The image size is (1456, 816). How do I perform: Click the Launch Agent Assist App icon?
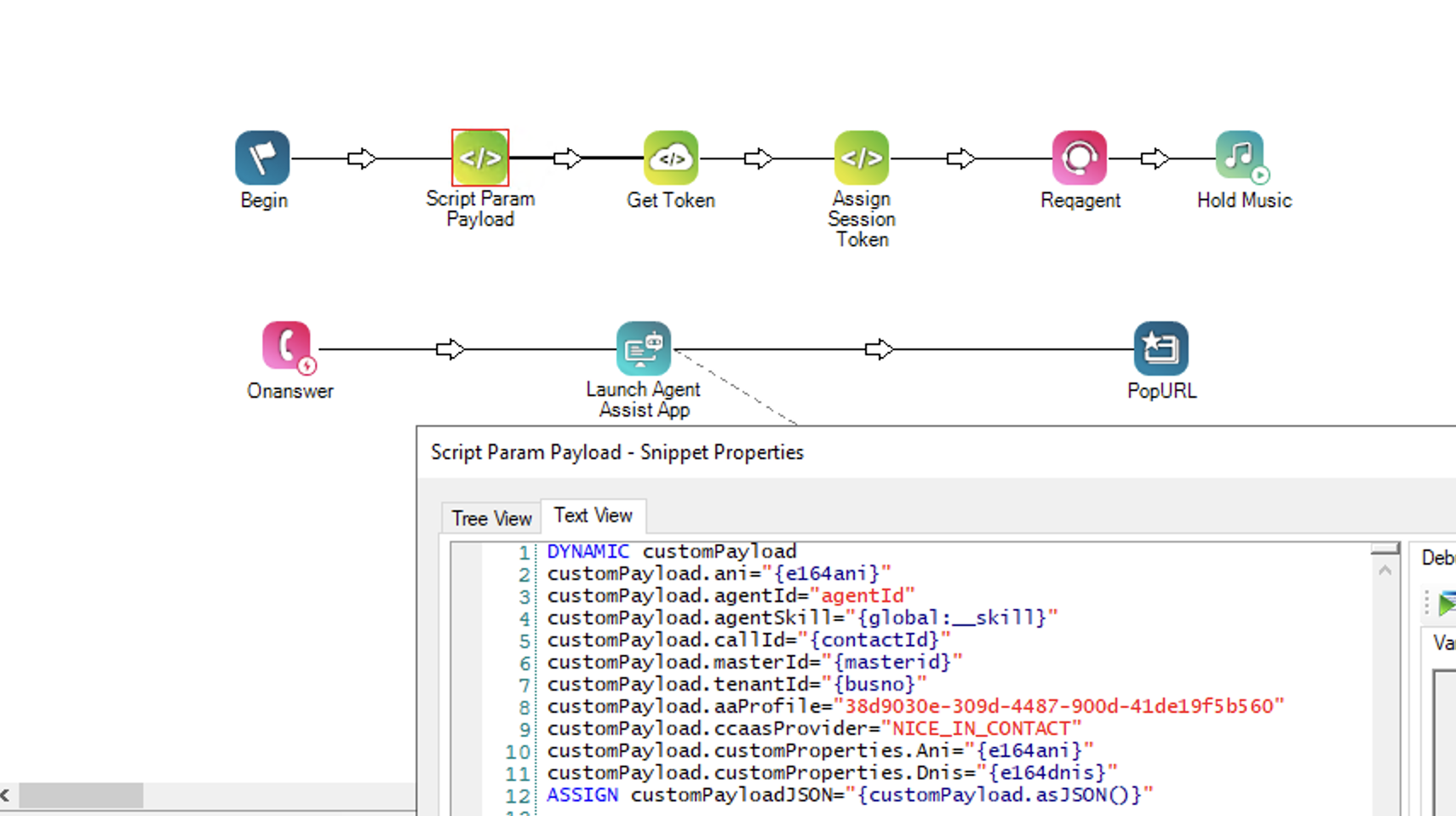click(643, 348)
